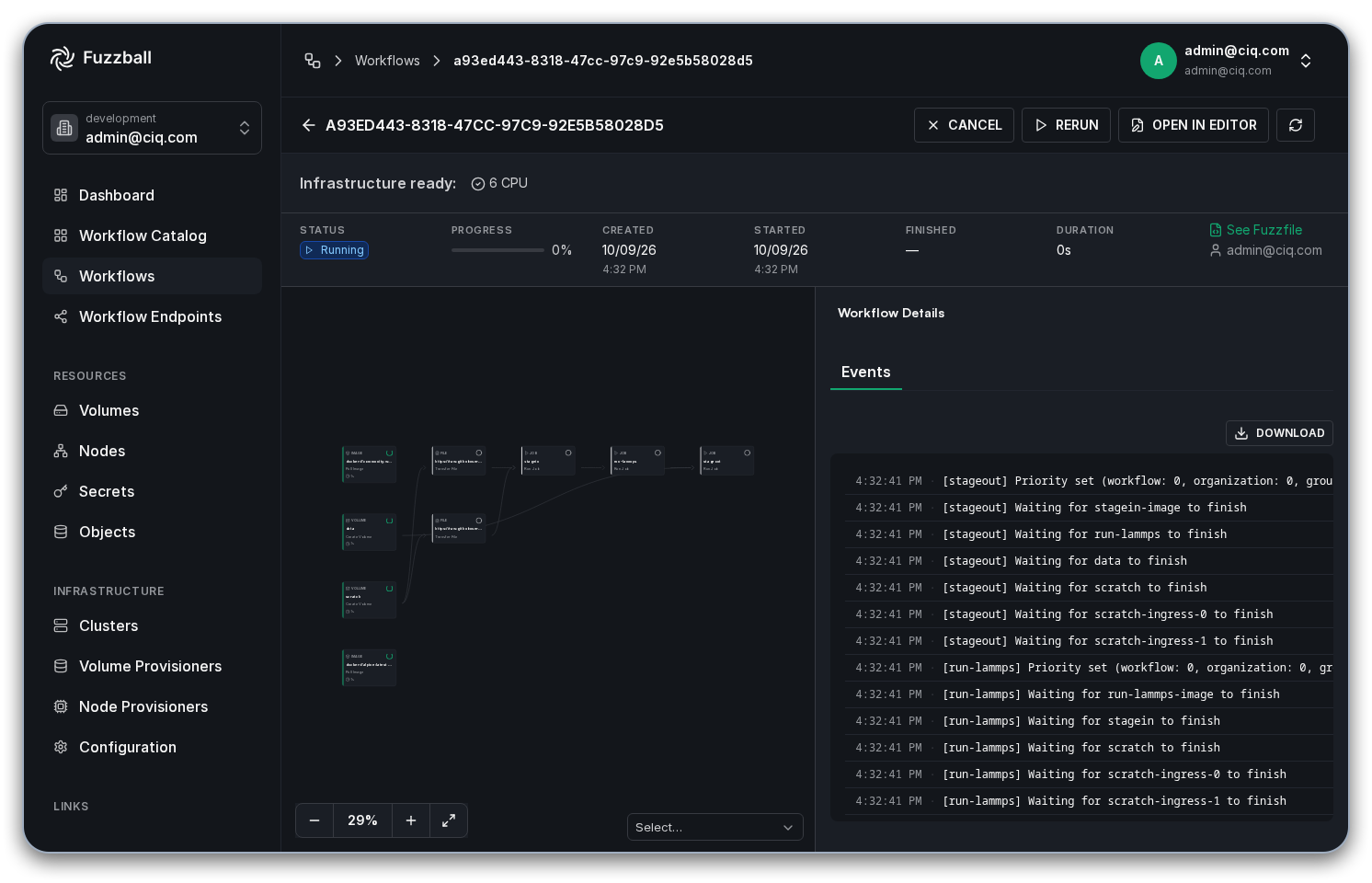The width and height of the screenshot is (1372, 883).
Task: Open the See Fuzzfile link
Action: click(x=1263, y=230)
